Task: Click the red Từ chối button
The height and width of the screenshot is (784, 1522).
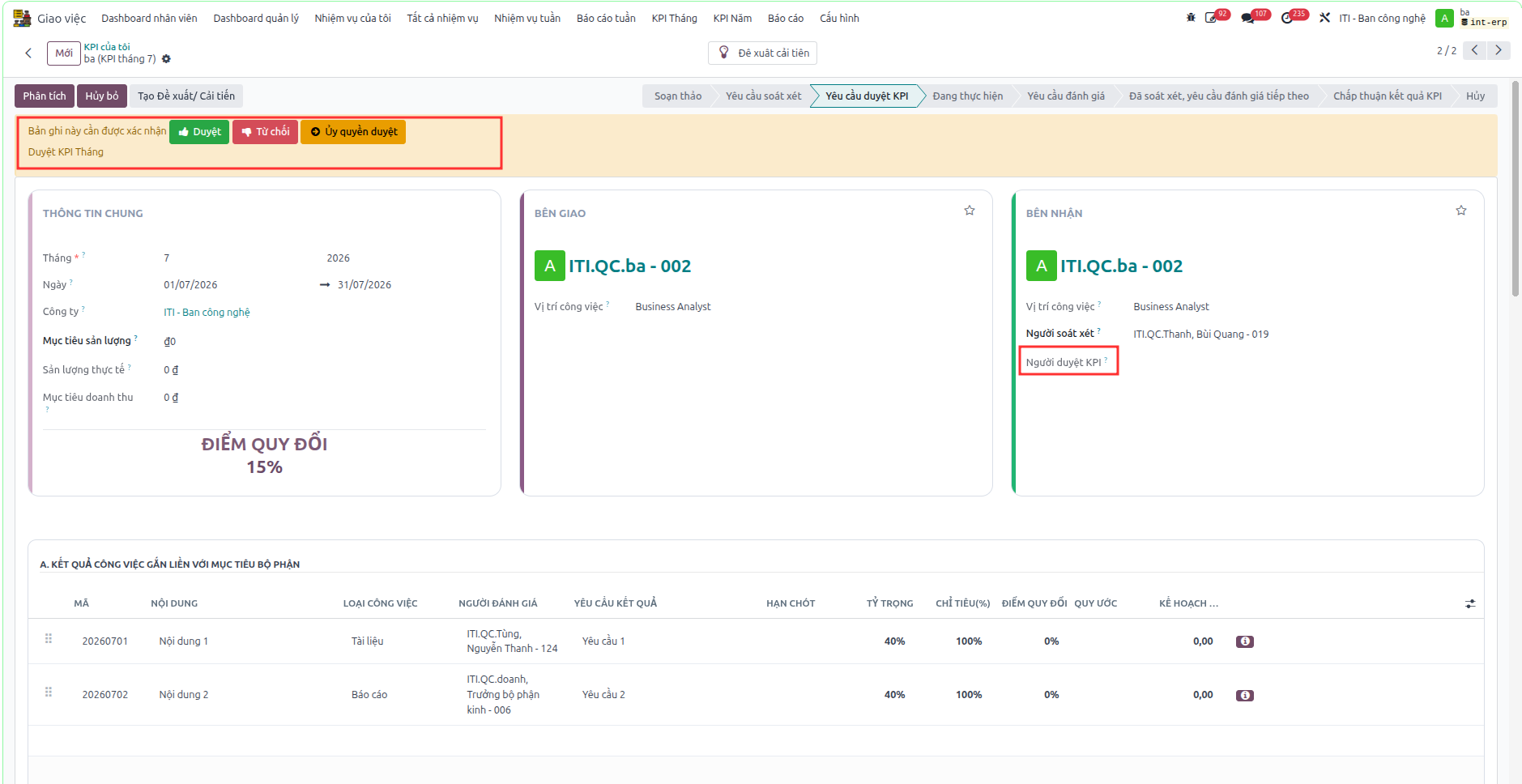Action: (265, 132)
